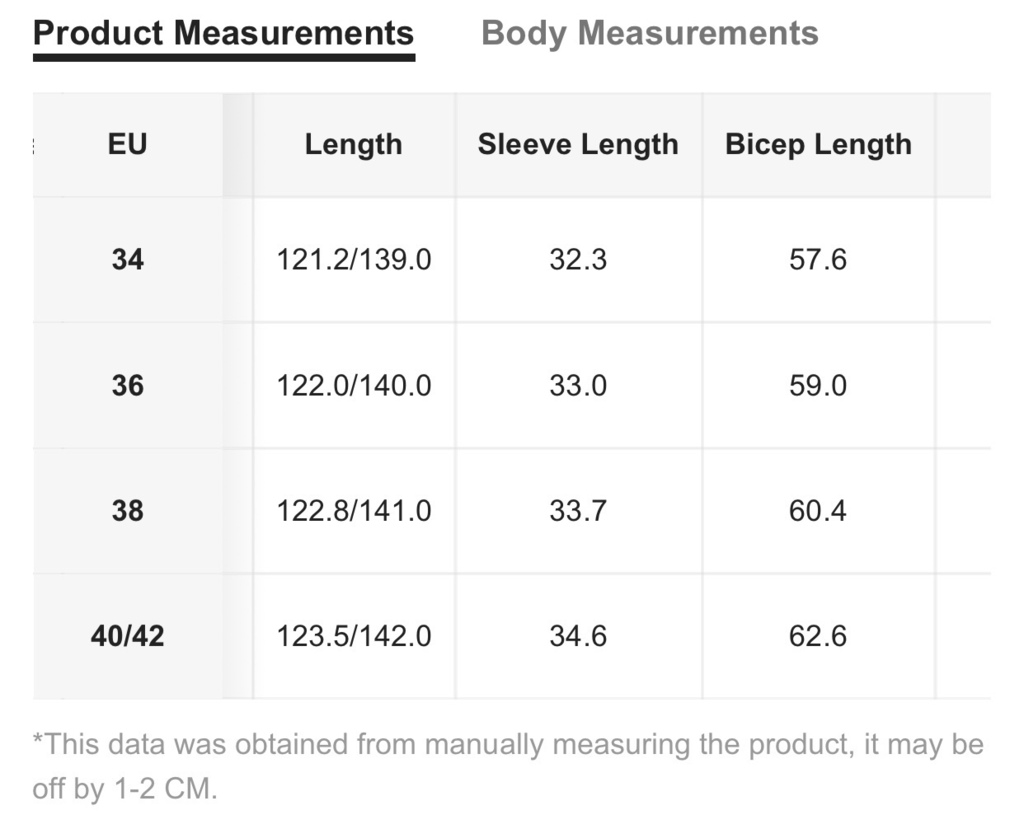Click the Sleeve Length column header

pos(578,144)
